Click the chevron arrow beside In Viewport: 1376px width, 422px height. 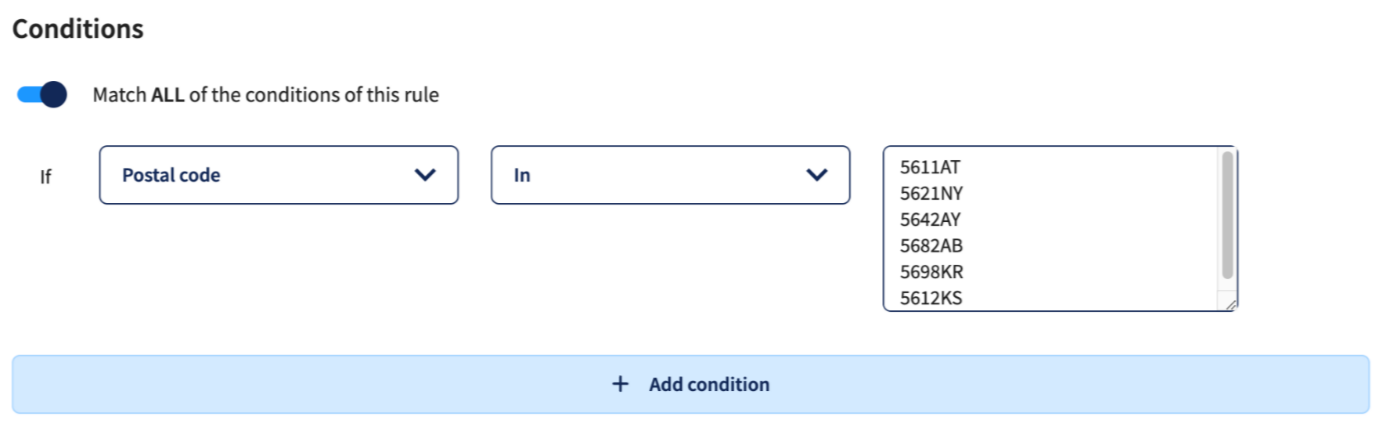(817, 175)
